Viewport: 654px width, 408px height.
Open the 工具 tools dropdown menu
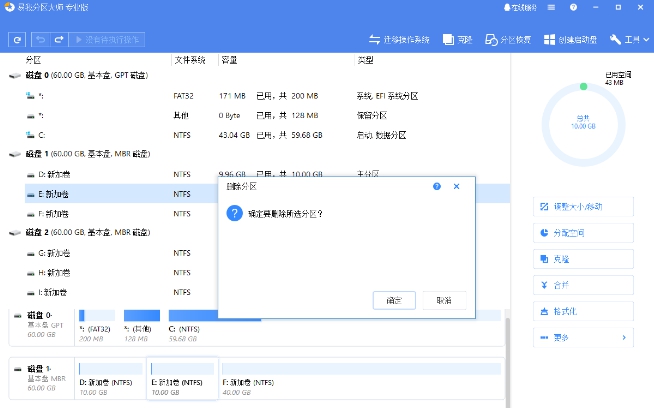pyautogui.click(x=624, y=40)
